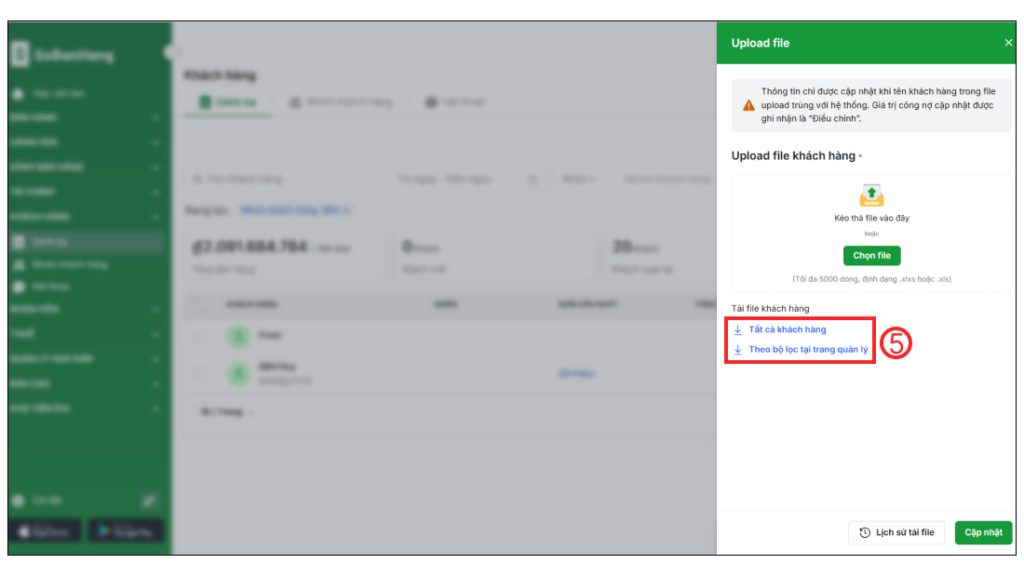1024x577 pixels.
Task: Click the upload tray icon in drop zone
Action: point(872,195)
